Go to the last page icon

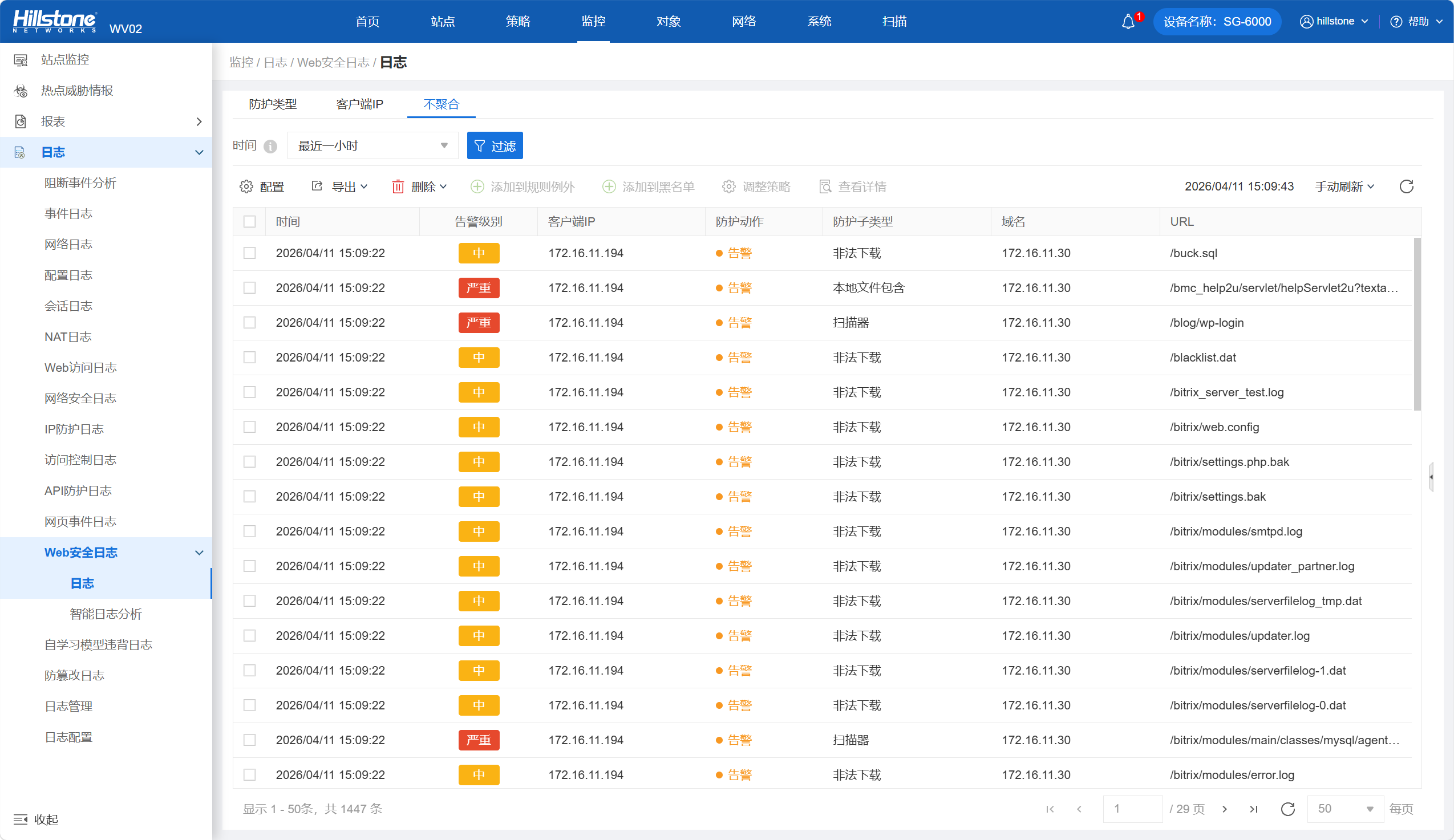[1253, 809]
